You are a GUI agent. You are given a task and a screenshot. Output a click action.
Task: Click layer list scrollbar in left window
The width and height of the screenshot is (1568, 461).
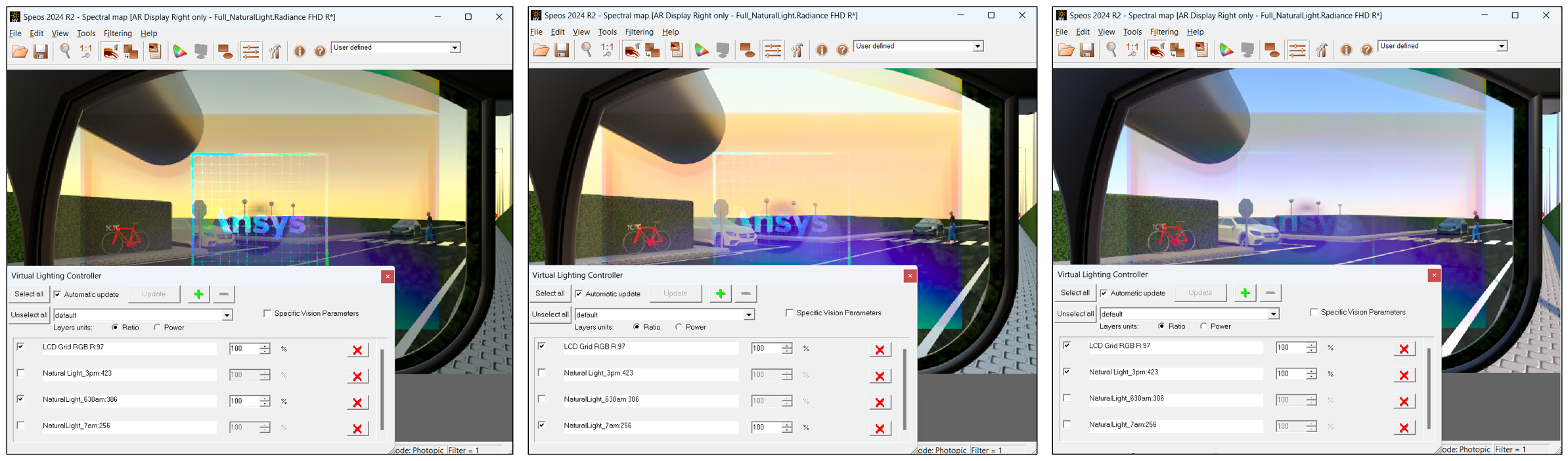pos(382,389)
